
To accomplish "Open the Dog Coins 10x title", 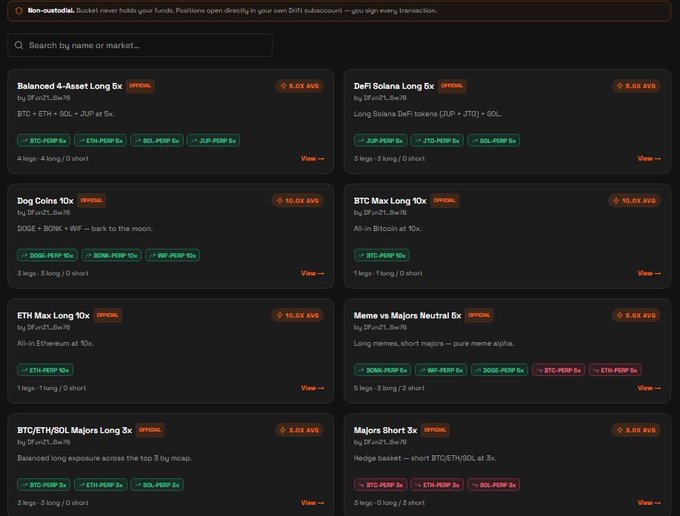I will pyautogui.click(x=45, y=201).
